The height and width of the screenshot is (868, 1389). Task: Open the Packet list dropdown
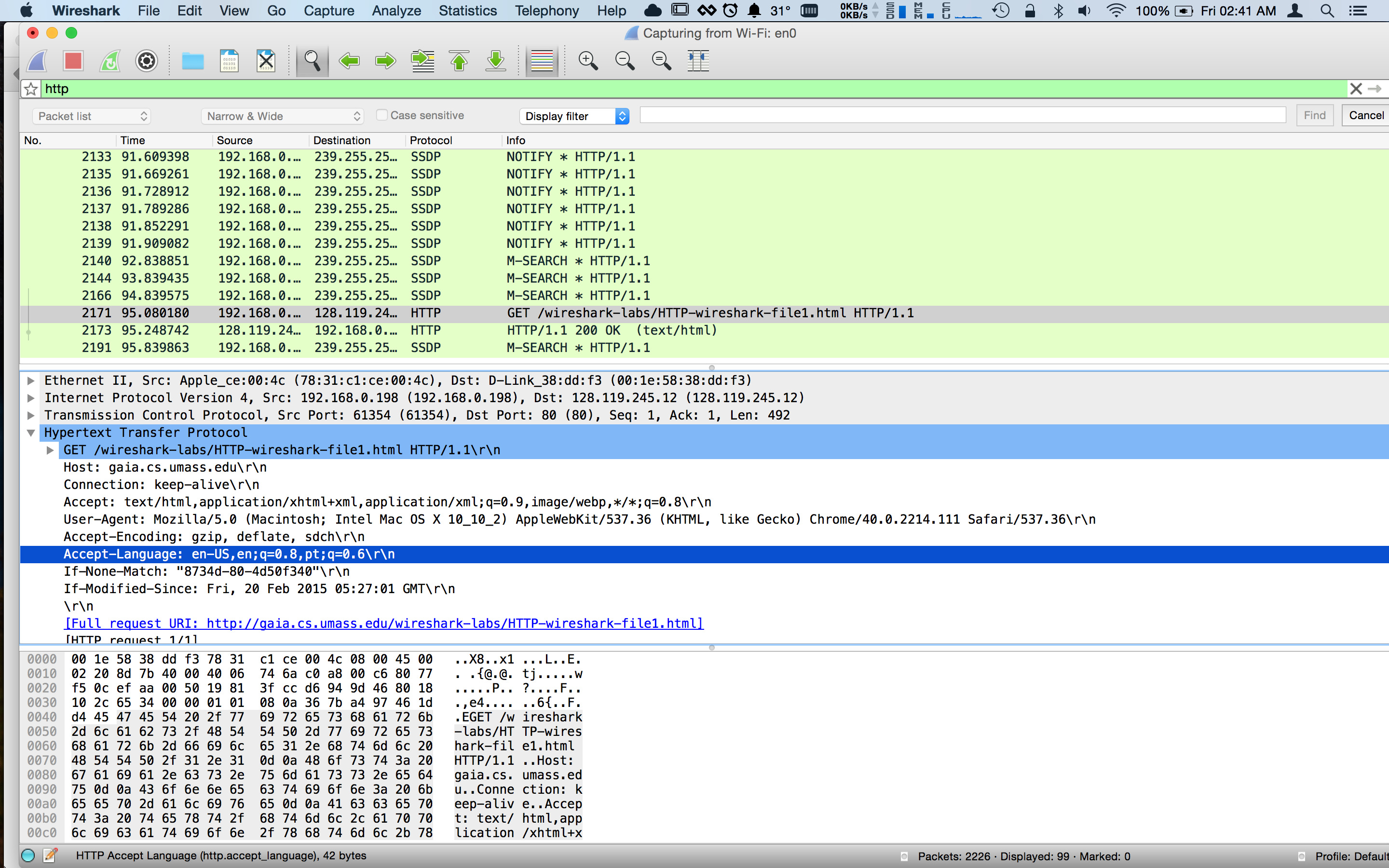[x=92, y=116]
